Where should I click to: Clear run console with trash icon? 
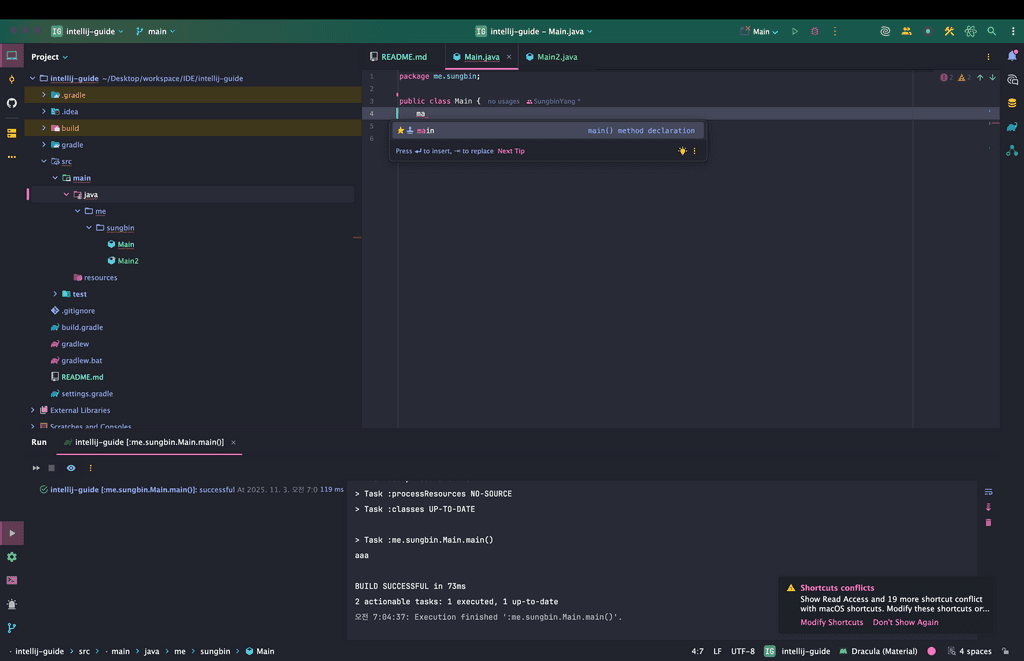point(988,522)
